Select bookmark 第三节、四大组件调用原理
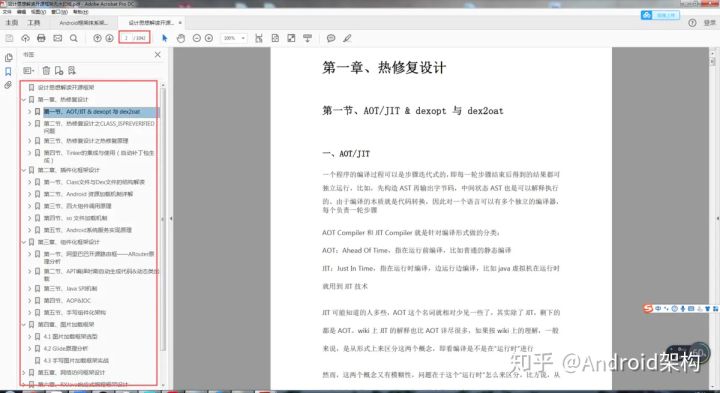The image size is (720, 393). [78, 206]
